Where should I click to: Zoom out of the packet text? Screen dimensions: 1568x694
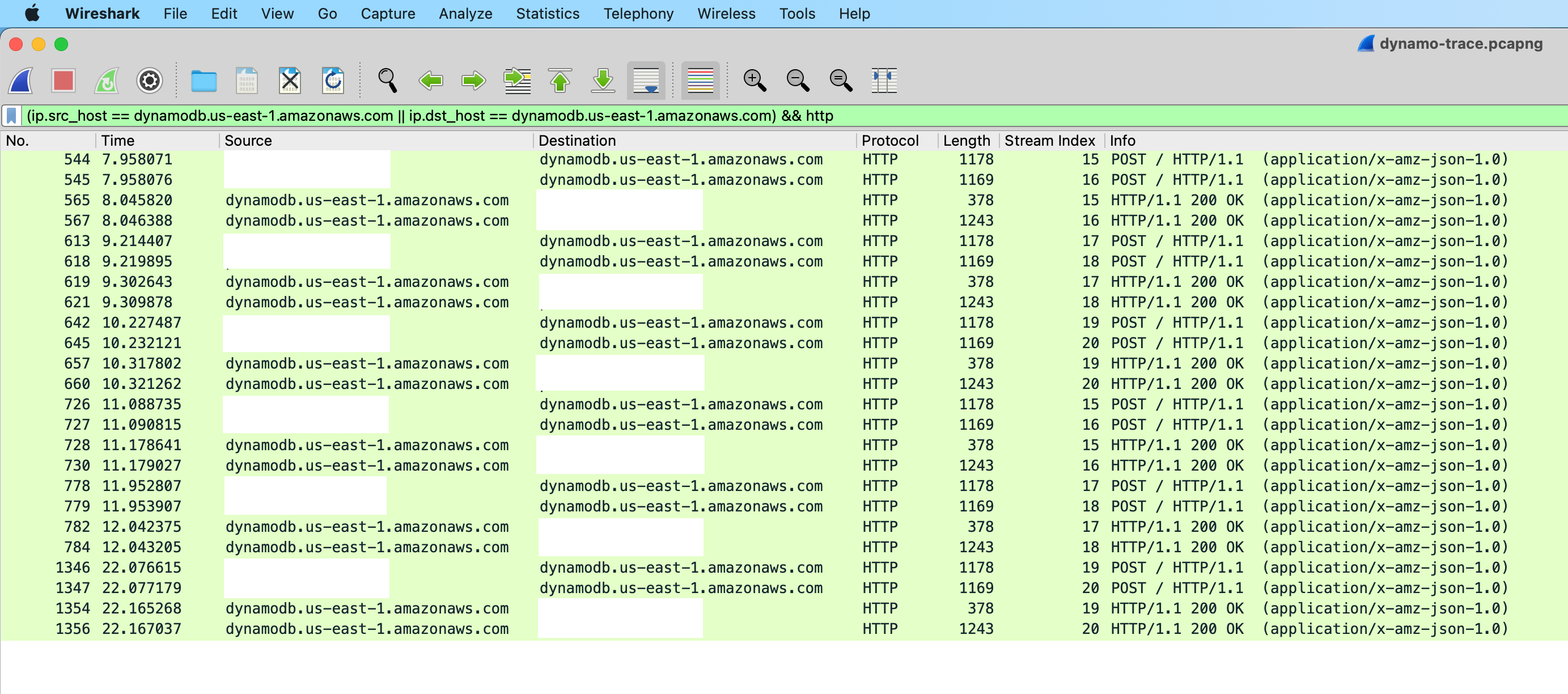click(x=798, y=81)
